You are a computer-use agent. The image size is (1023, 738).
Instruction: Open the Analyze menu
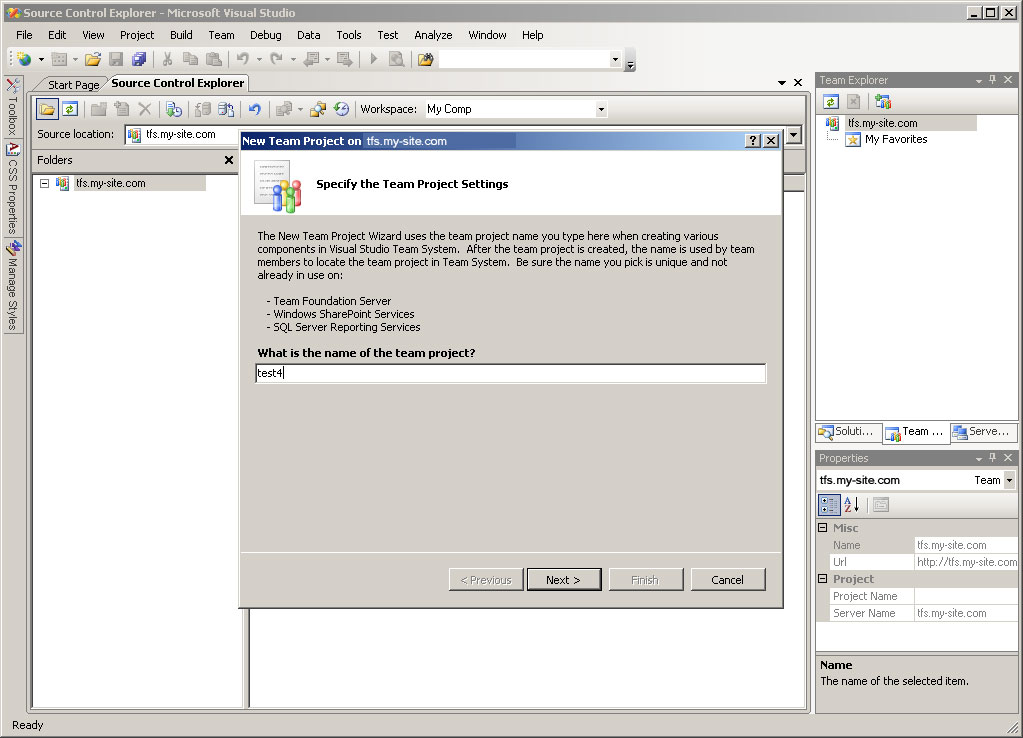tap(433, 35)
